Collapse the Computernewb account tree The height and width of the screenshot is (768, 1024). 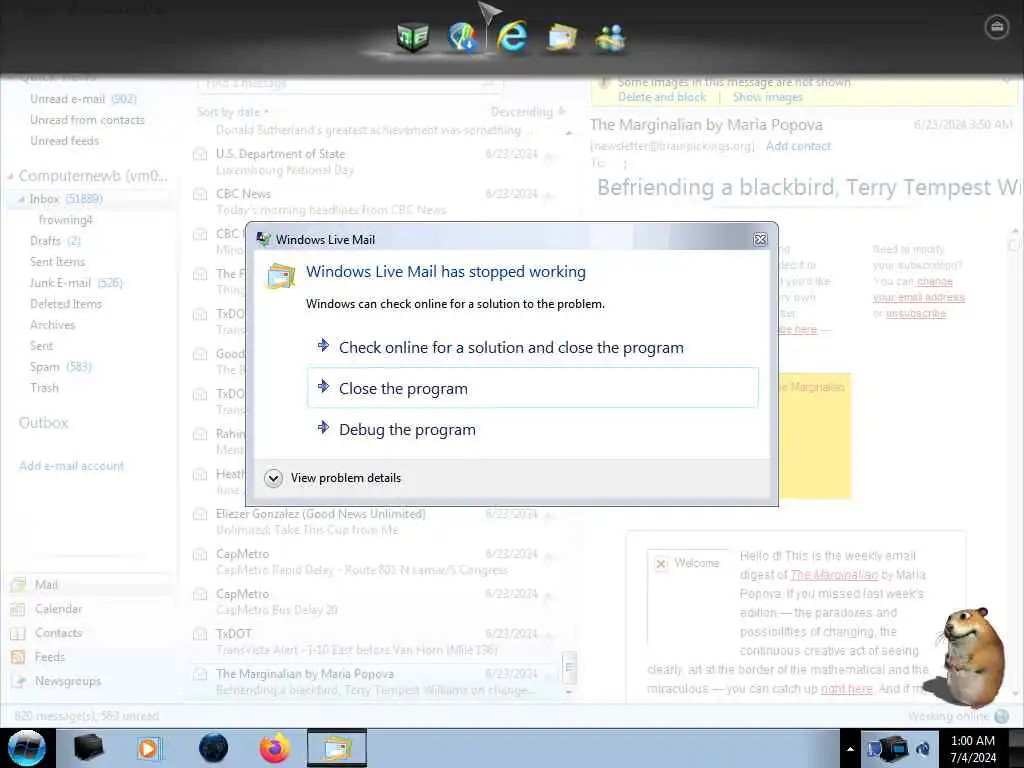pos(10,176)
